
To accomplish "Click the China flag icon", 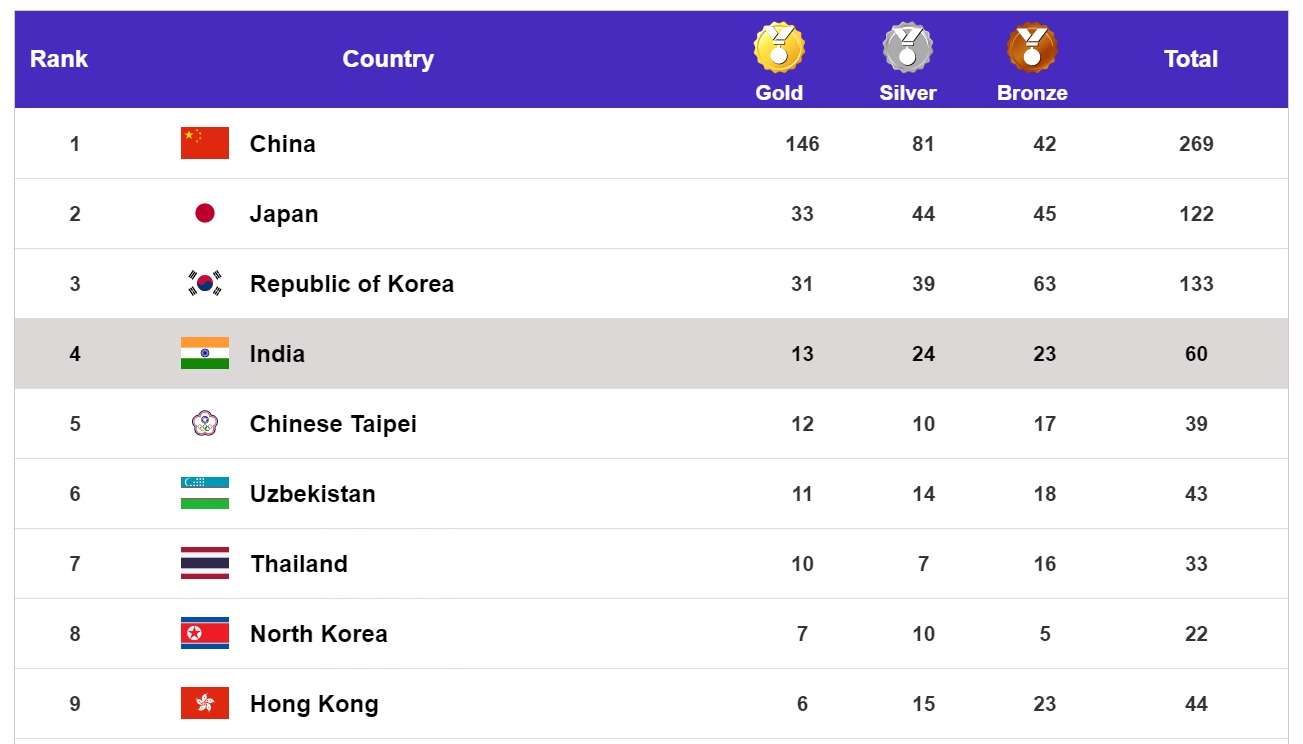I will pyautogui.click(x=205, y=143).
